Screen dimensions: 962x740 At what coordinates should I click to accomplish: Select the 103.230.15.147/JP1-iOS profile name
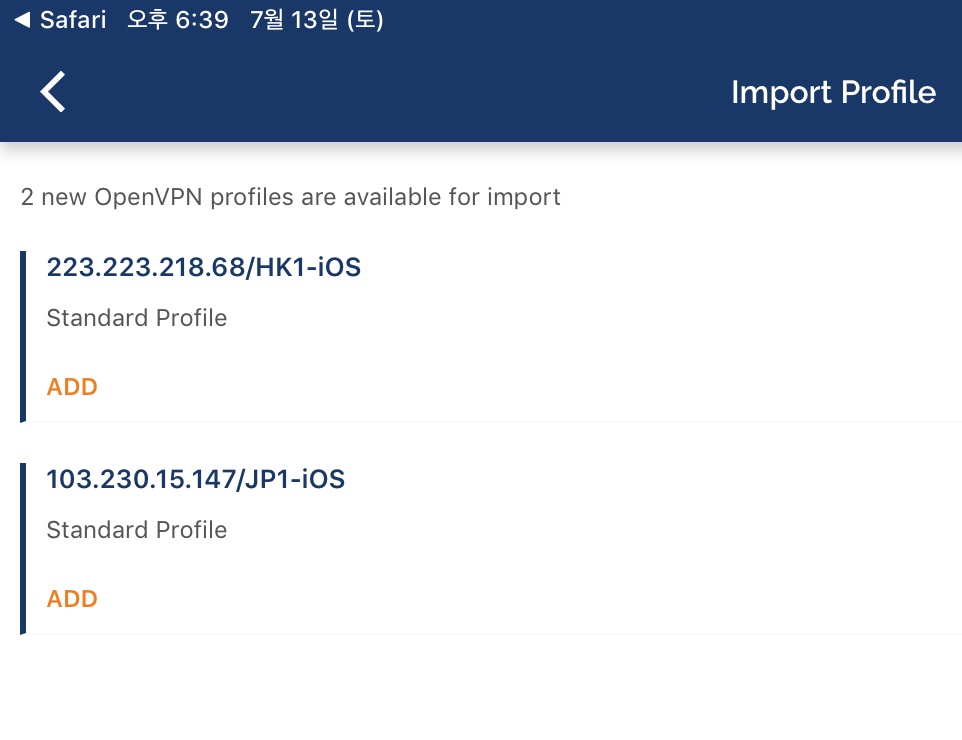tap(195, 480)
